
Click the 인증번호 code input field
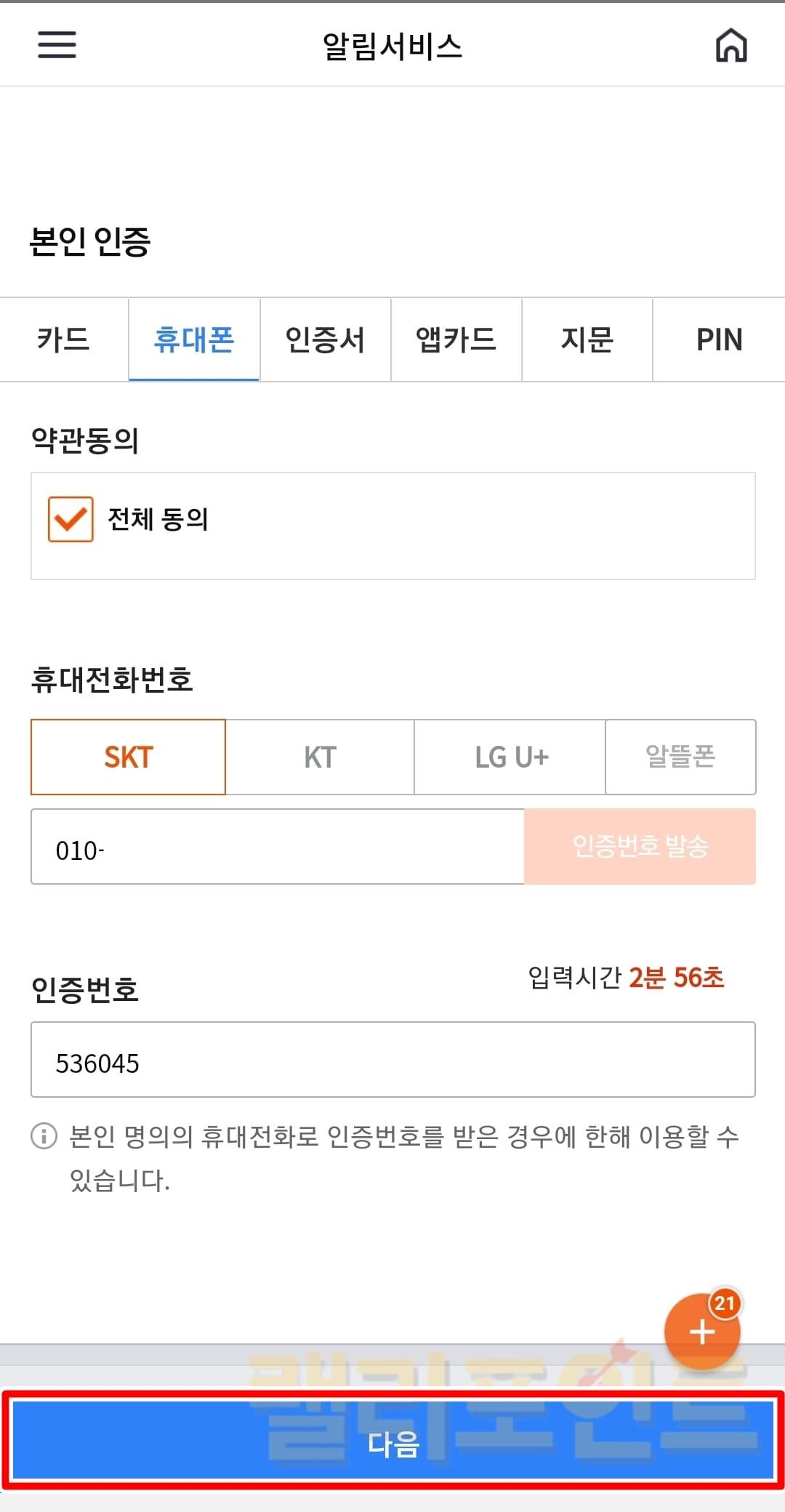click(392, 1060)
